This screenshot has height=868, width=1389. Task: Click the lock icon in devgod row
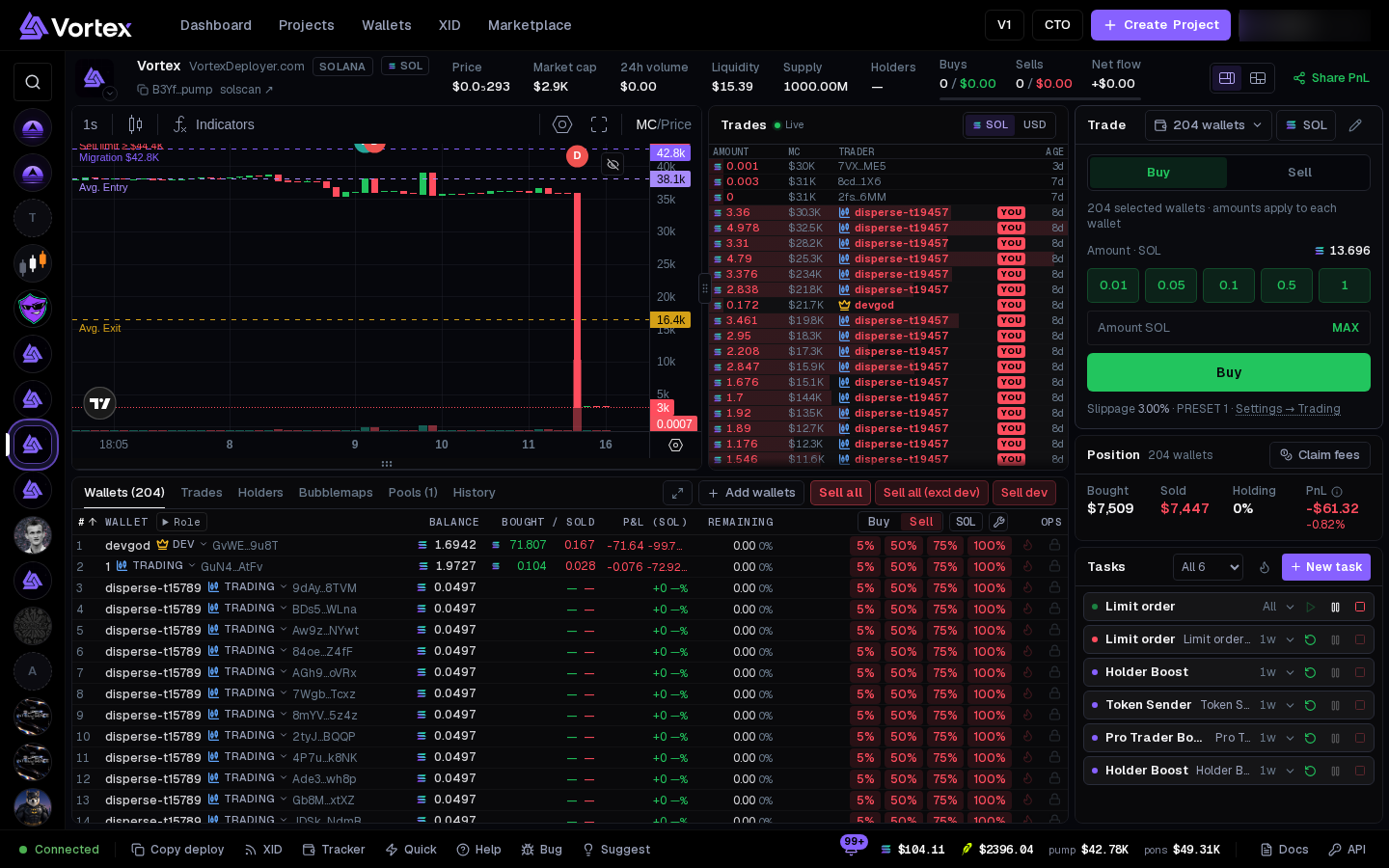point(1054,545)
